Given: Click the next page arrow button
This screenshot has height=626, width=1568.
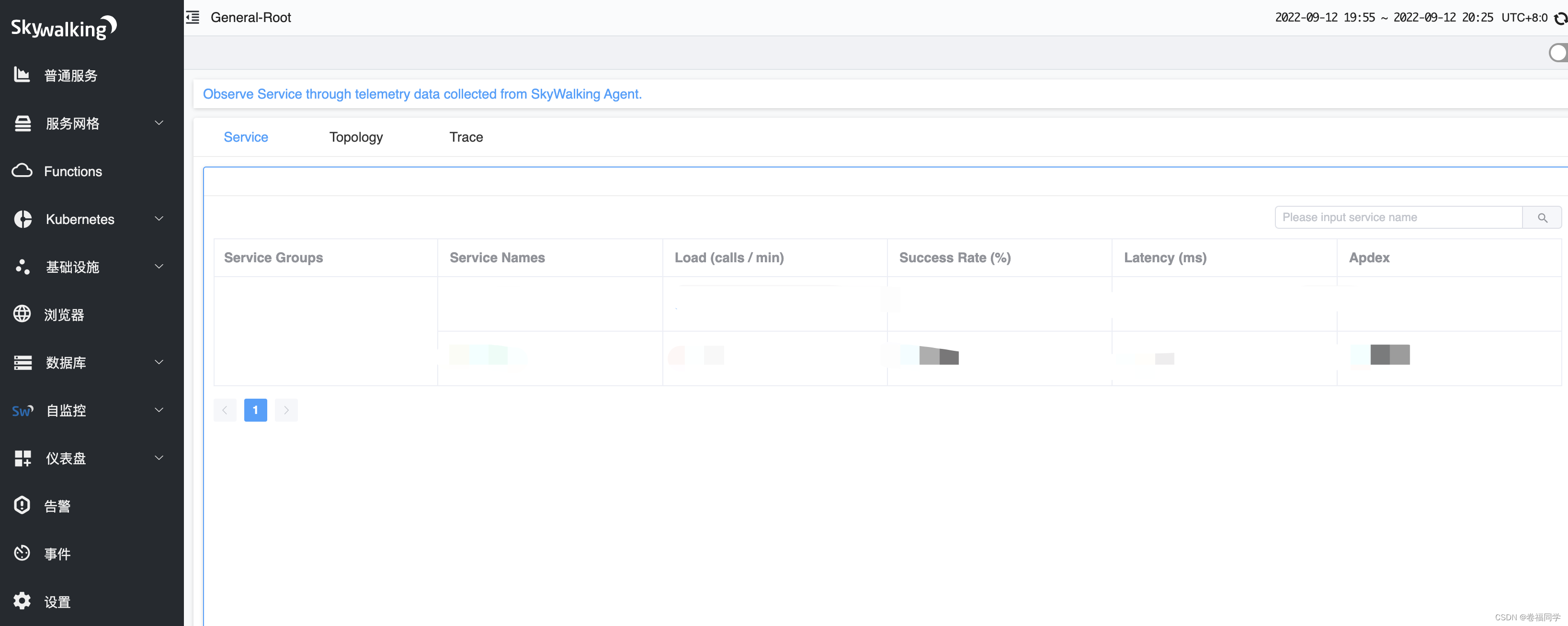Looking at the screenshot, I should tap(286, 410).
